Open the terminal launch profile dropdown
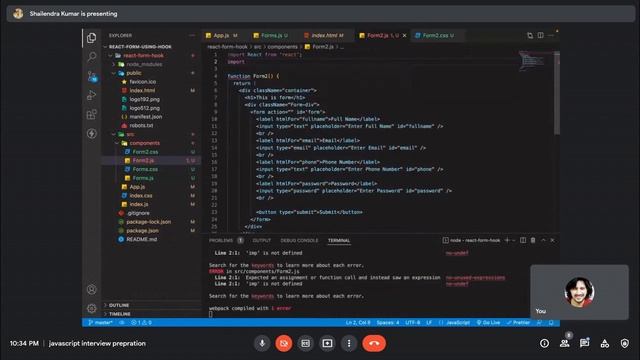640x360 pixels. (513, 240)
